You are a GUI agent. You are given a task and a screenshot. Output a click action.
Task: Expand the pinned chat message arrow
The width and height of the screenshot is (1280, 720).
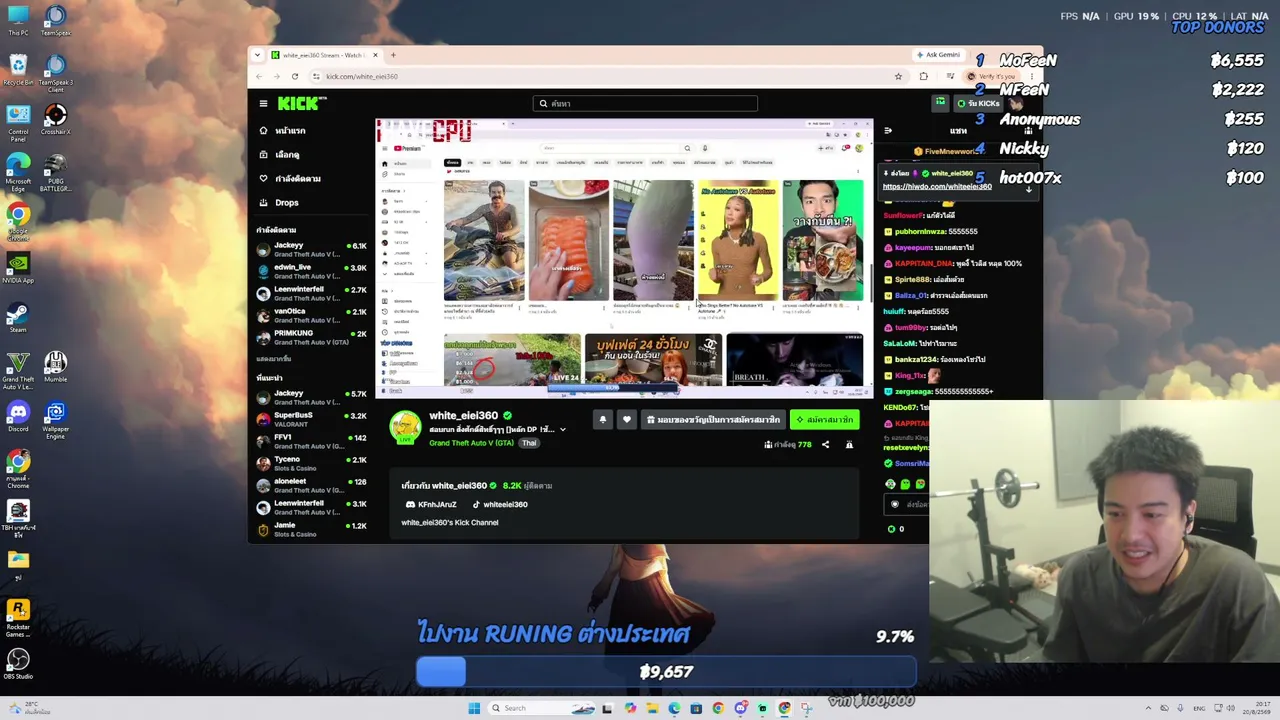(1028, 188)
